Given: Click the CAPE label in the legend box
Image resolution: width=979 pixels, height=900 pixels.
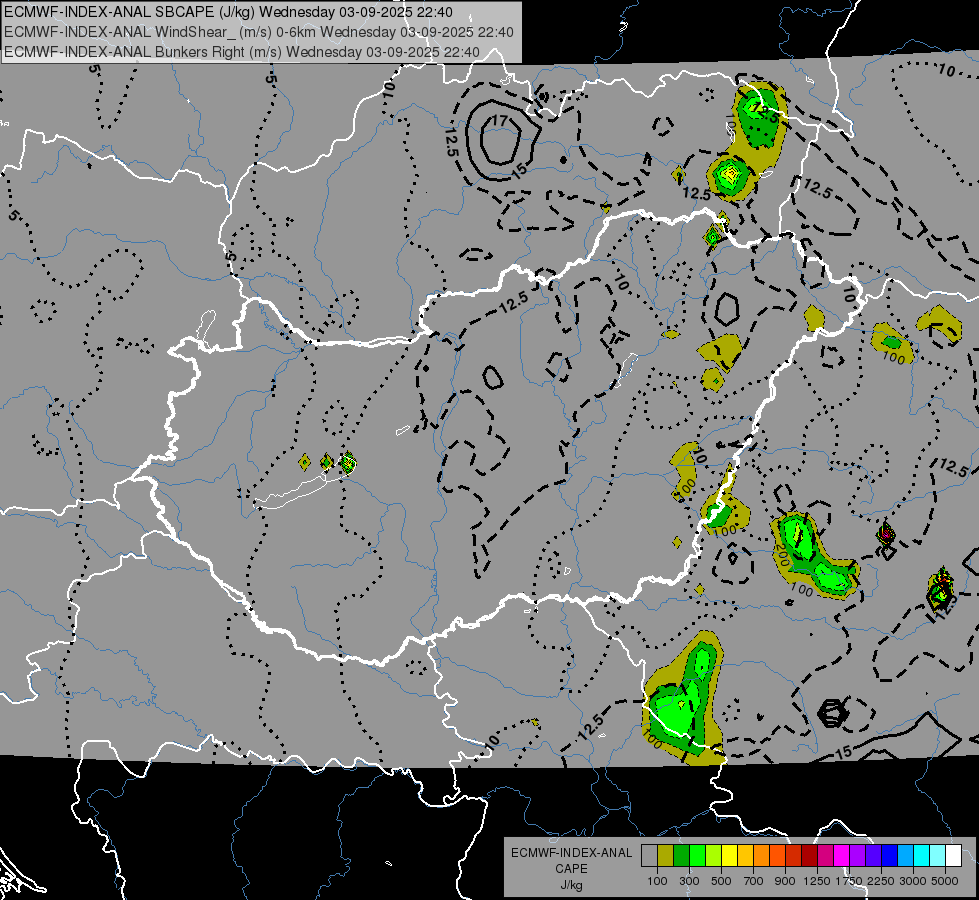Looking at the screenshot, I should pyautogui.click(x=571, y=869).
